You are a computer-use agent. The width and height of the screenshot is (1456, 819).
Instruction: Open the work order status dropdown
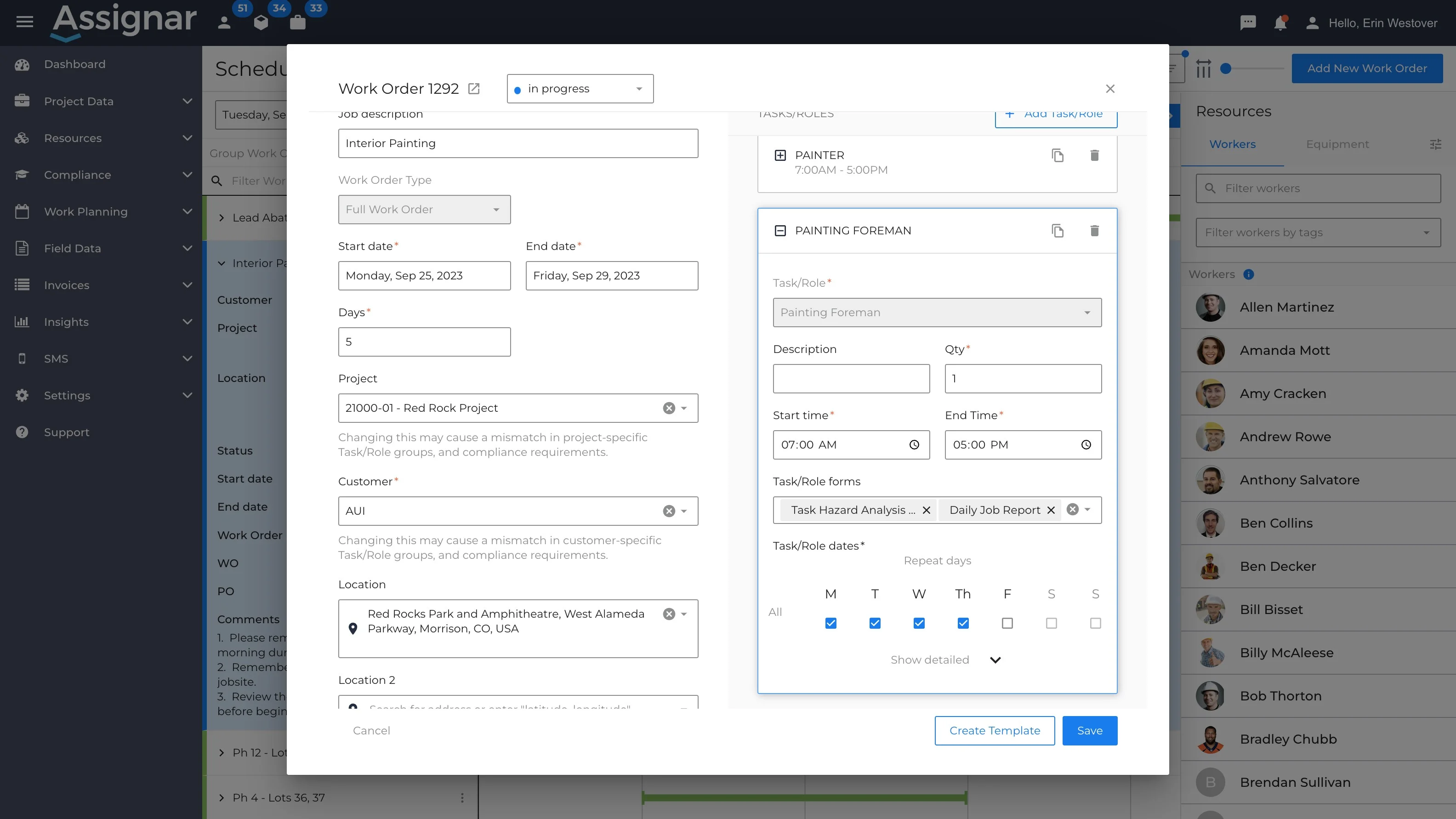580,89
